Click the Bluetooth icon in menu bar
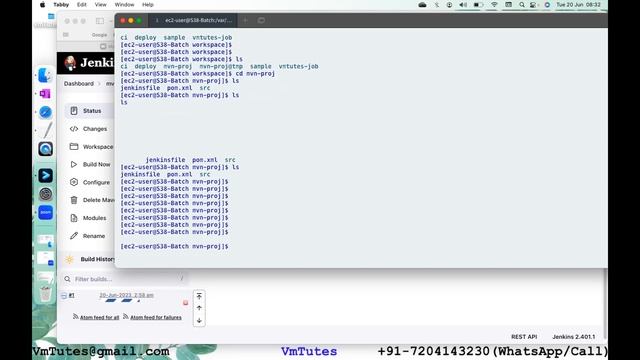640x360 pixels. coord(437,5)
